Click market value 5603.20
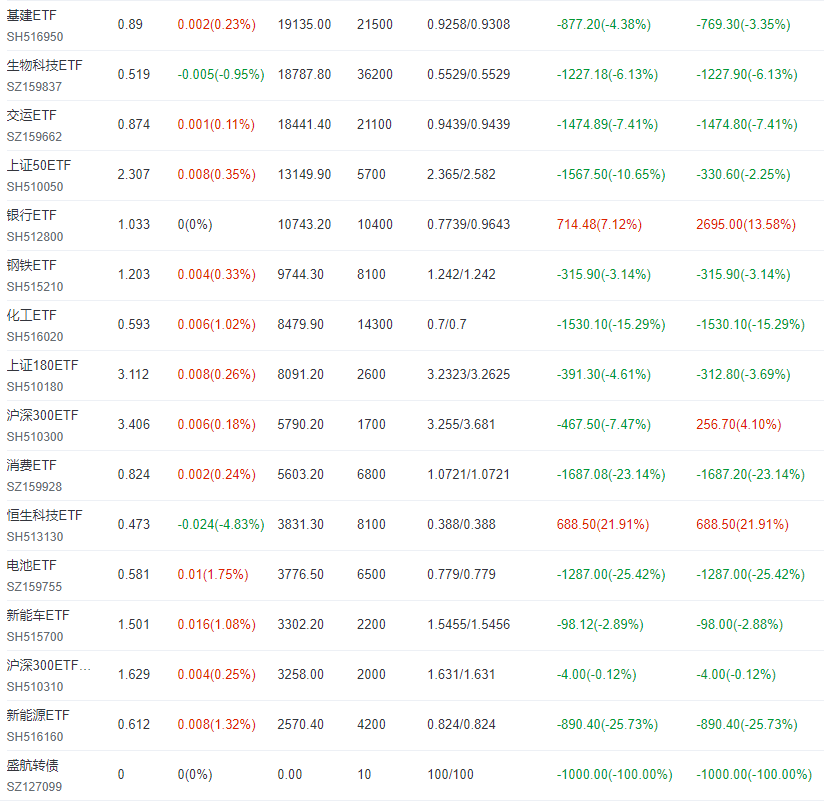824x803 pixels. 301,473
